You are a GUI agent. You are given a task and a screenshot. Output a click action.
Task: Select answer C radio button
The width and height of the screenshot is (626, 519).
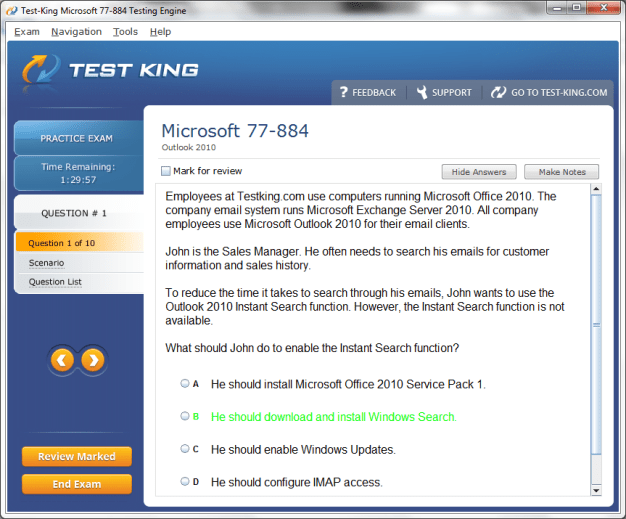pyautogui.click(x=184, y=449)
